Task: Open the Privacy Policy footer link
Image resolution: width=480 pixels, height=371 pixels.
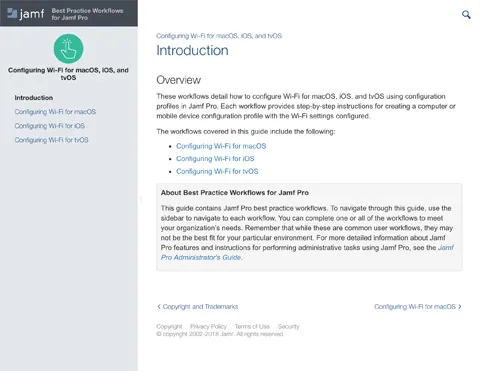Action: (x=208, y=326)
